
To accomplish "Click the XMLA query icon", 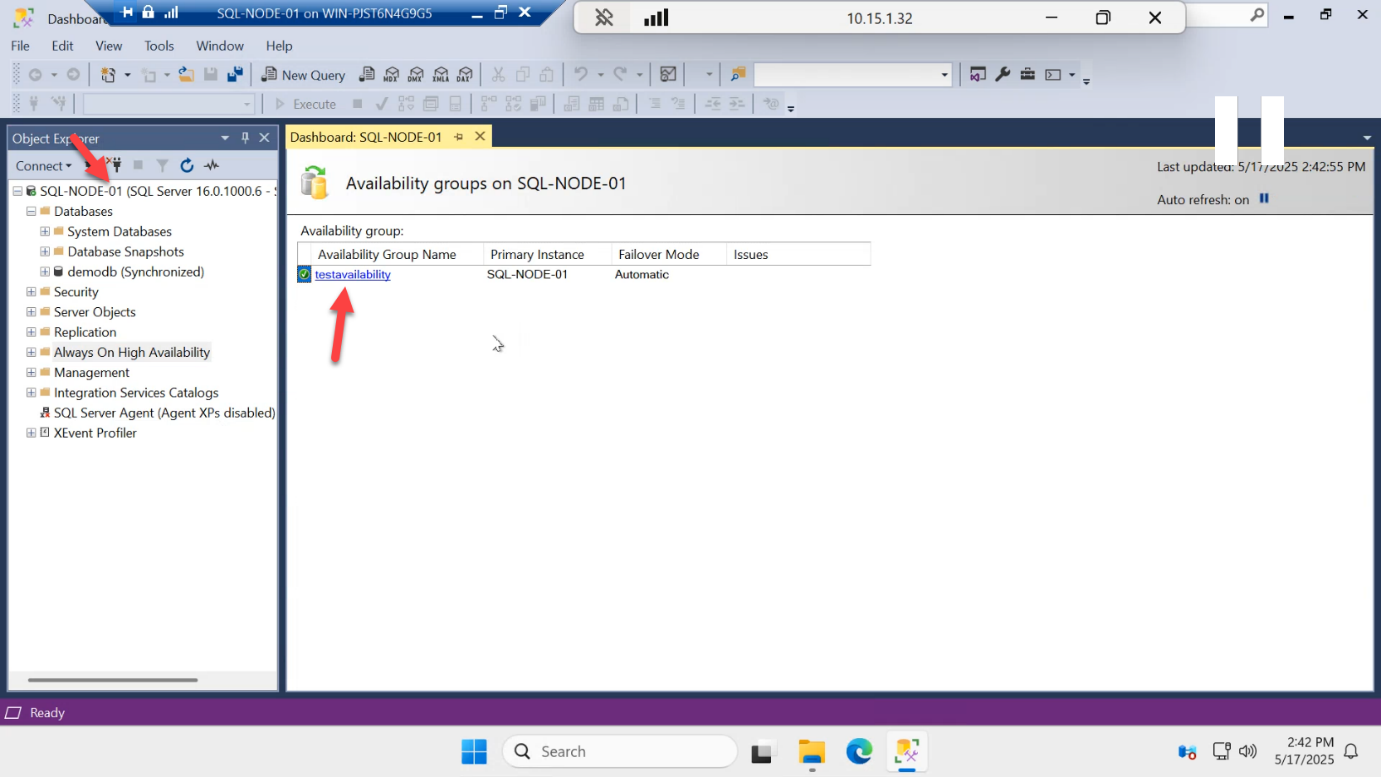I will point(440,75).
